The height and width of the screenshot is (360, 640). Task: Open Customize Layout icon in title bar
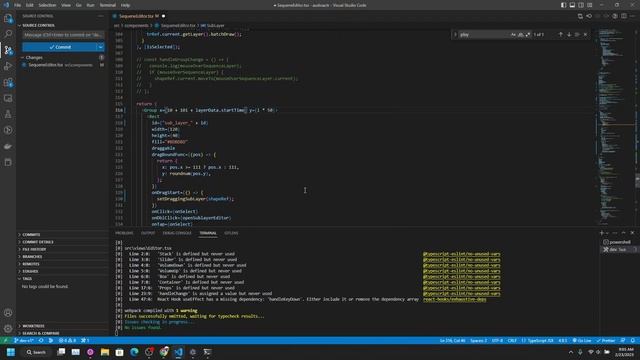click(590, 5)
